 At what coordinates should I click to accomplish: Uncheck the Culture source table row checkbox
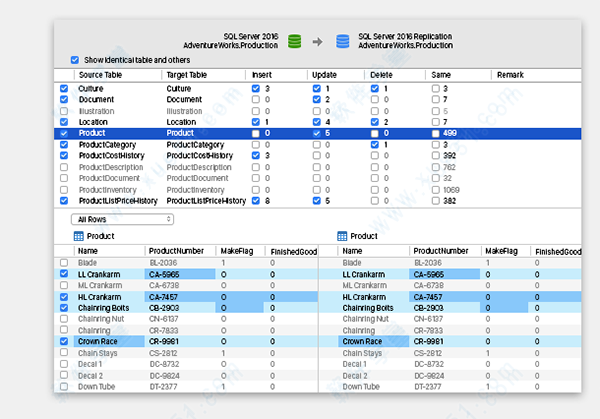pyautogui.click(x=64, y=88)
